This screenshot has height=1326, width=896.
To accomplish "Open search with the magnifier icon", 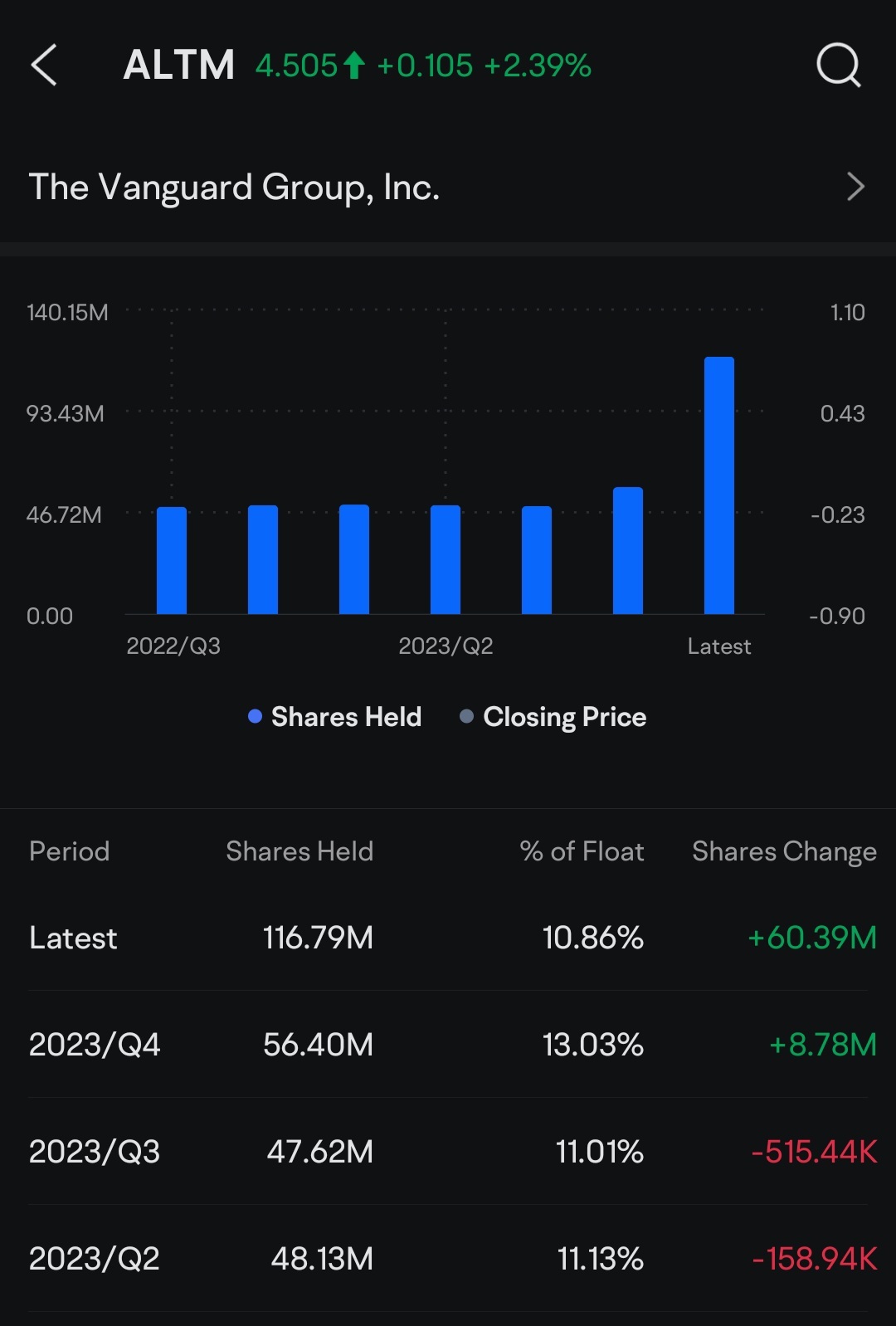I will pyautogui.click(x=839, y=65).
